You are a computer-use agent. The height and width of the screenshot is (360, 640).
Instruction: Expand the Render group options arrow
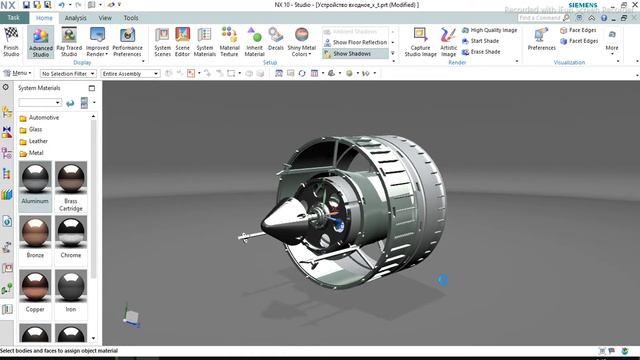[517, 62]
